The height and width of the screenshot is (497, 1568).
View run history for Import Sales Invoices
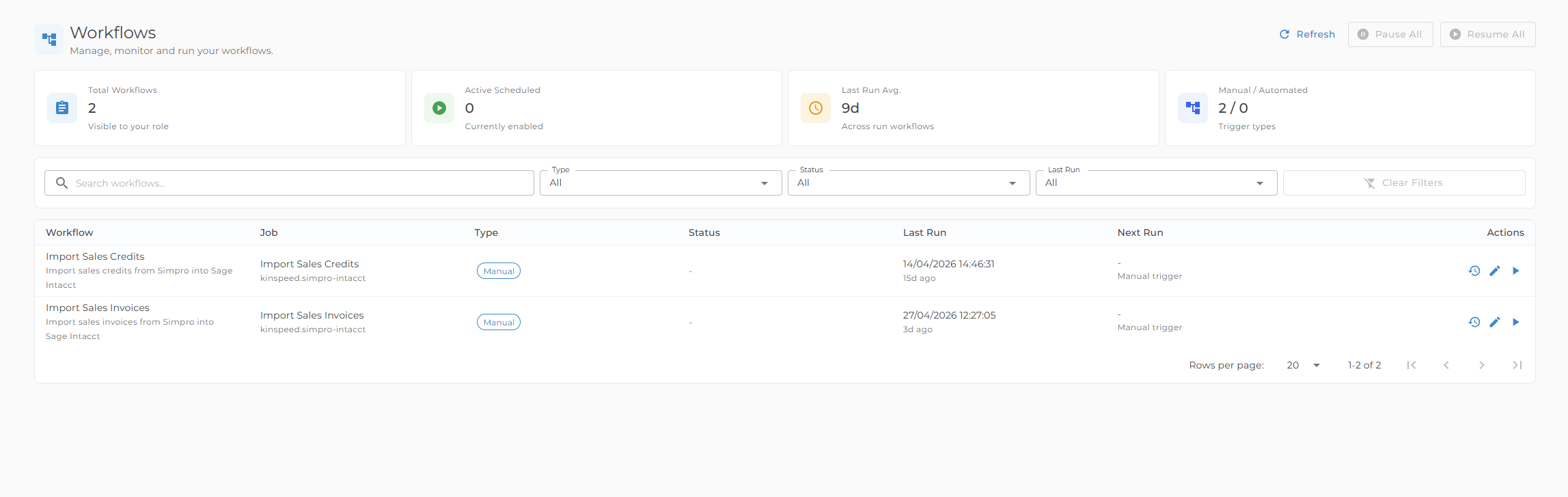[x=1474, y=322]
